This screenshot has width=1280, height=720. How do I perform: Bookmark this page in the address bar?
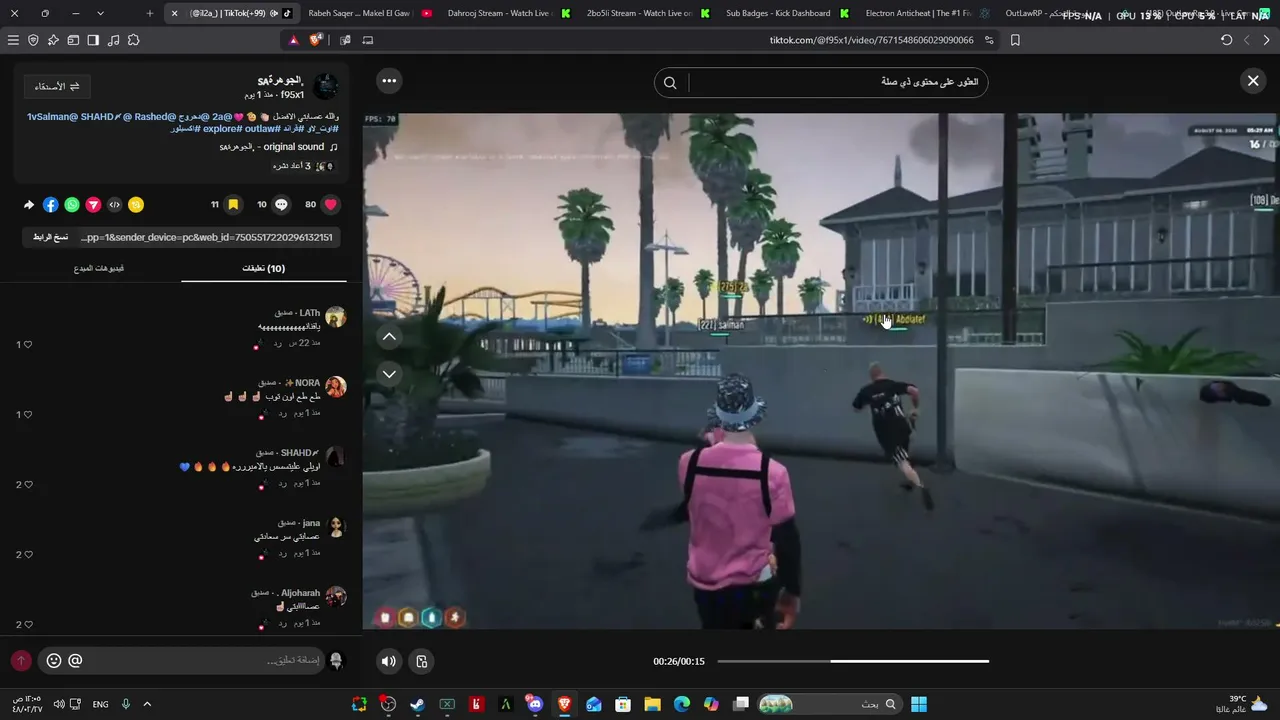(1015, 40)
